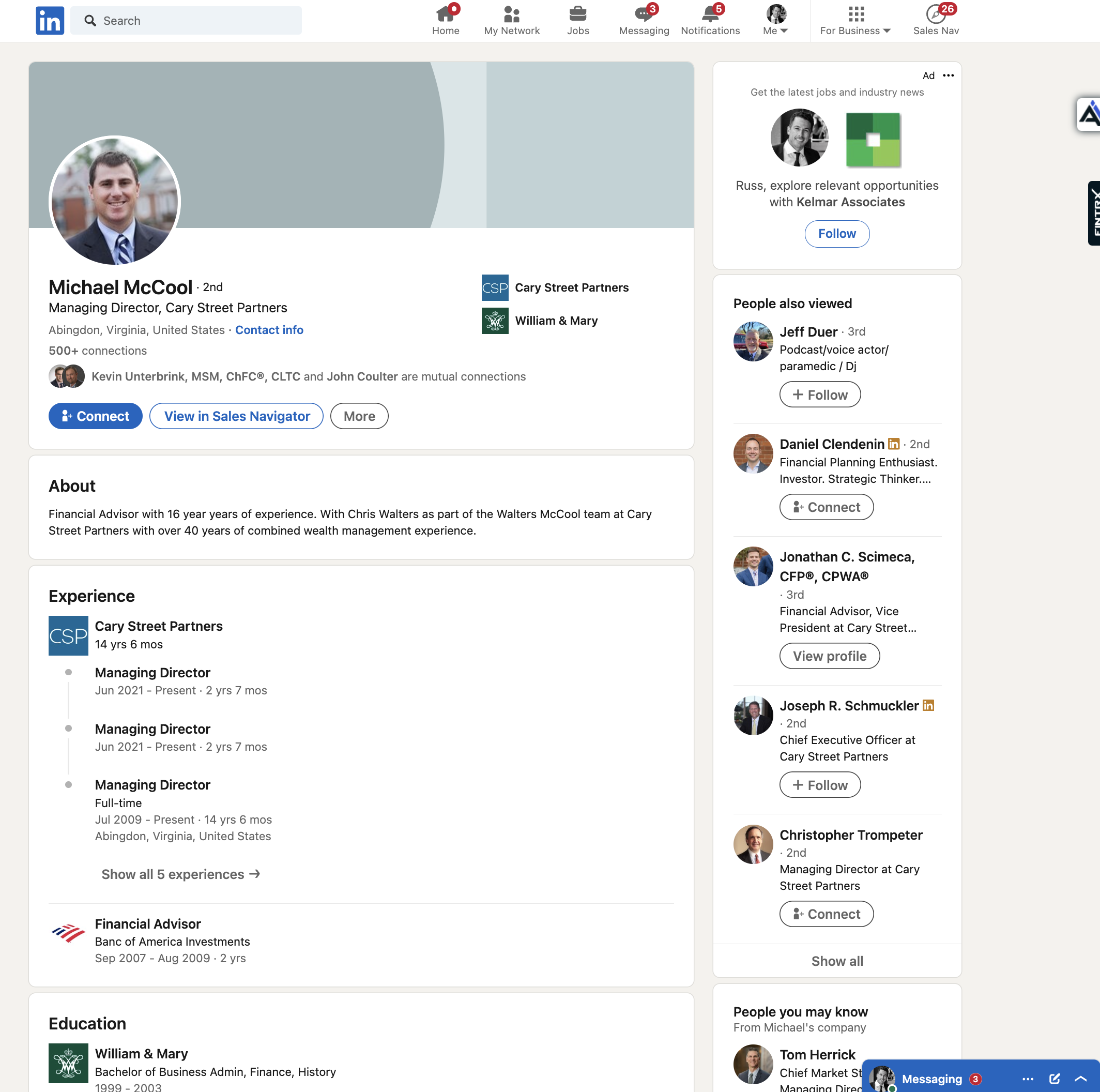Expand the Me profile dropdown

(x=775, y=21)
